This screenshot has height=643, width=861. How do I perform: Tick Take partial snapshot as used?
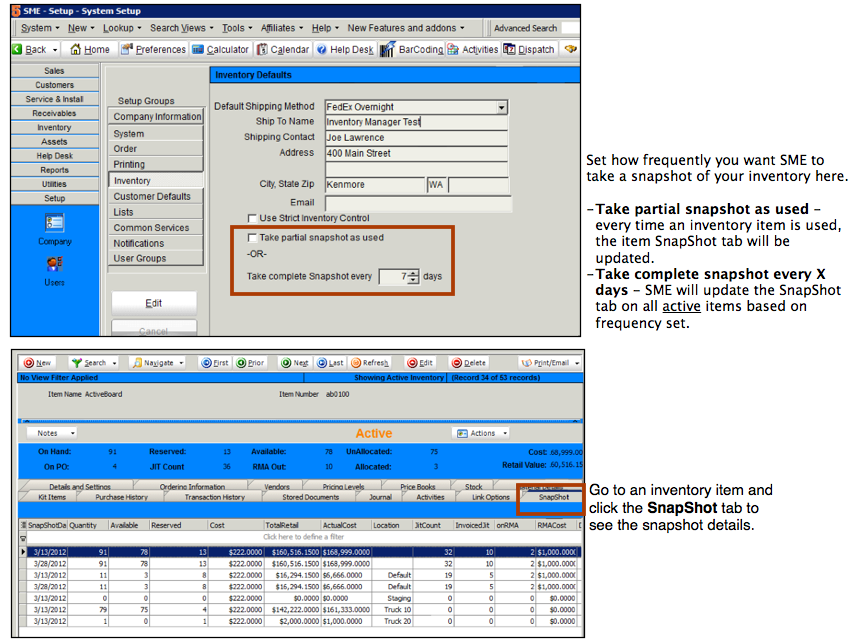click(x=252, y=238)
